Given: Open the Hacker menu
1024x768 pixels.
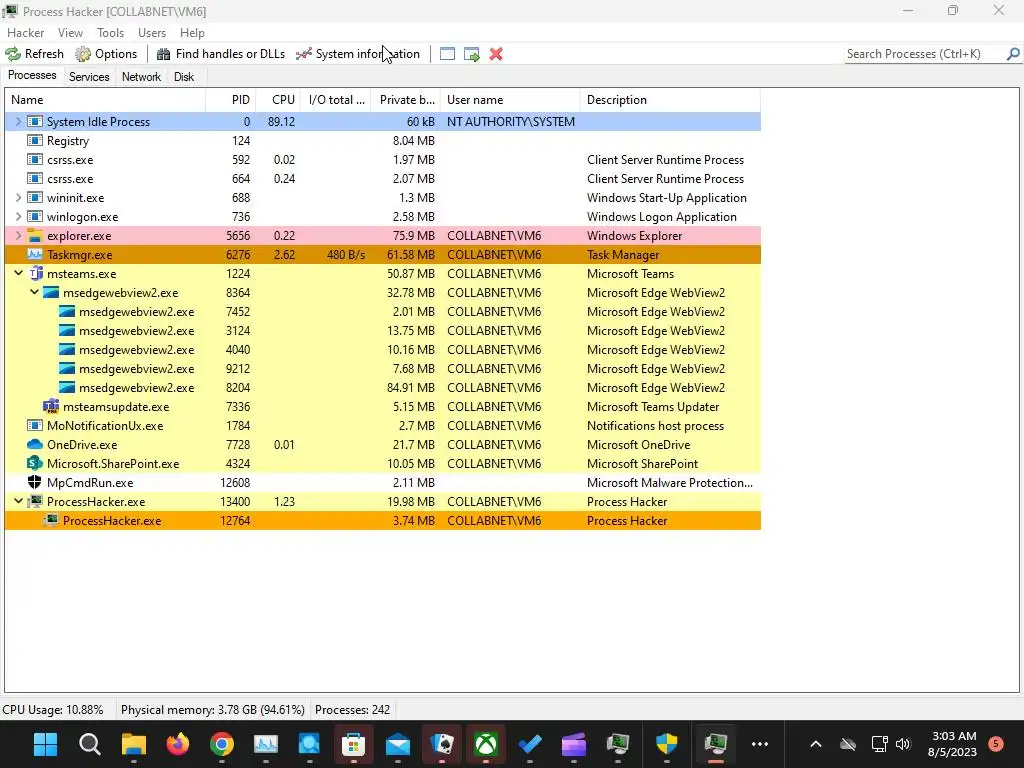Looking at the screenshot, I should tap(25, 33).
